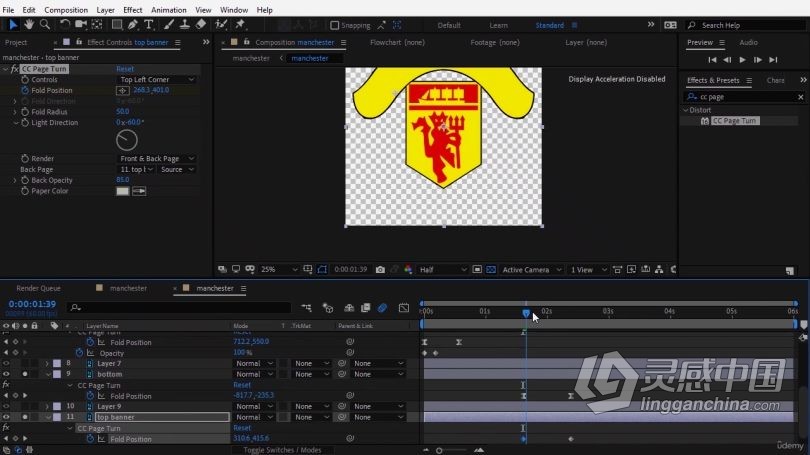Expand Layer 7 in the timeline
Image resolution: width=810 pixels, height=455 pixels.
click(x=47, y=364)
